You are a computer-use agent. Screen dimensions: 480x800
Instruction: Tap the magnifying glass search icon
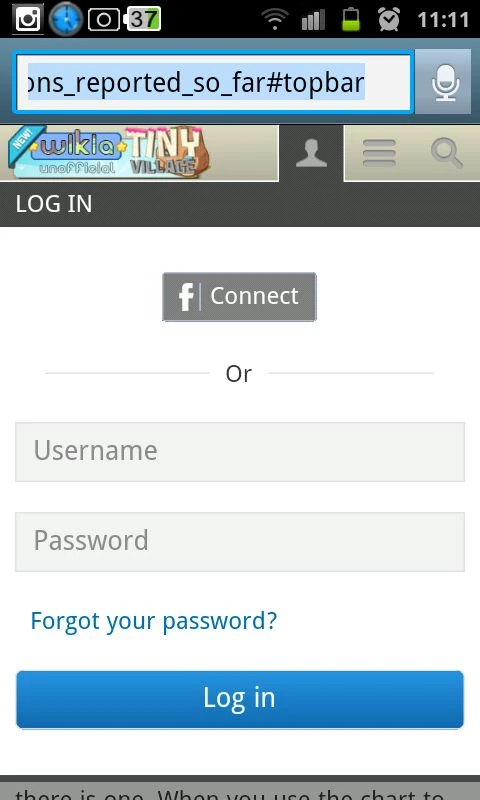[447, 153]
